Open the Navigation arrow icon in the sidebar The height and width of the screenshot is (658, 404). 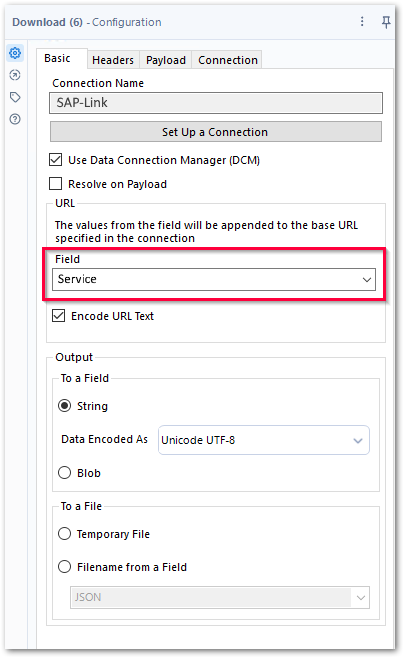15,75
